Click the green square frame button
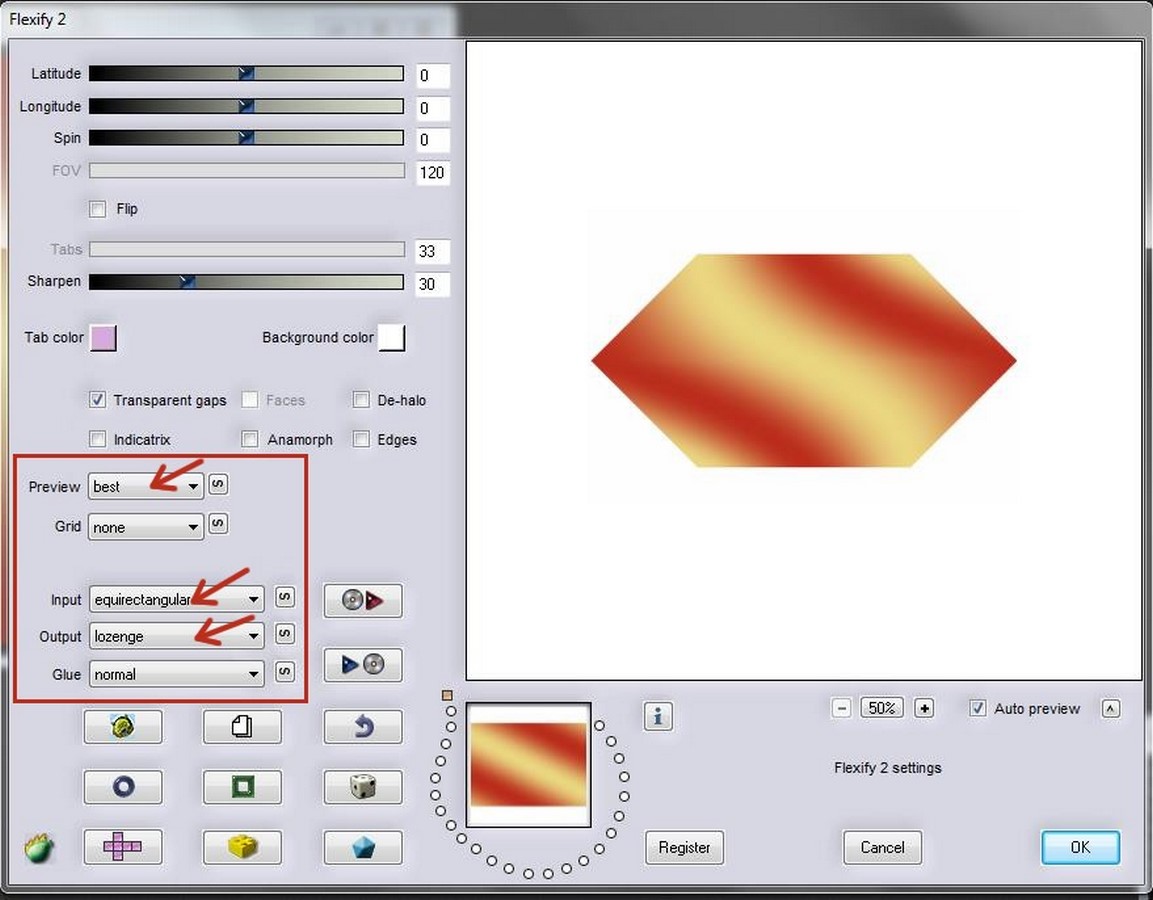1153x900 pixels. click(242, 787)
